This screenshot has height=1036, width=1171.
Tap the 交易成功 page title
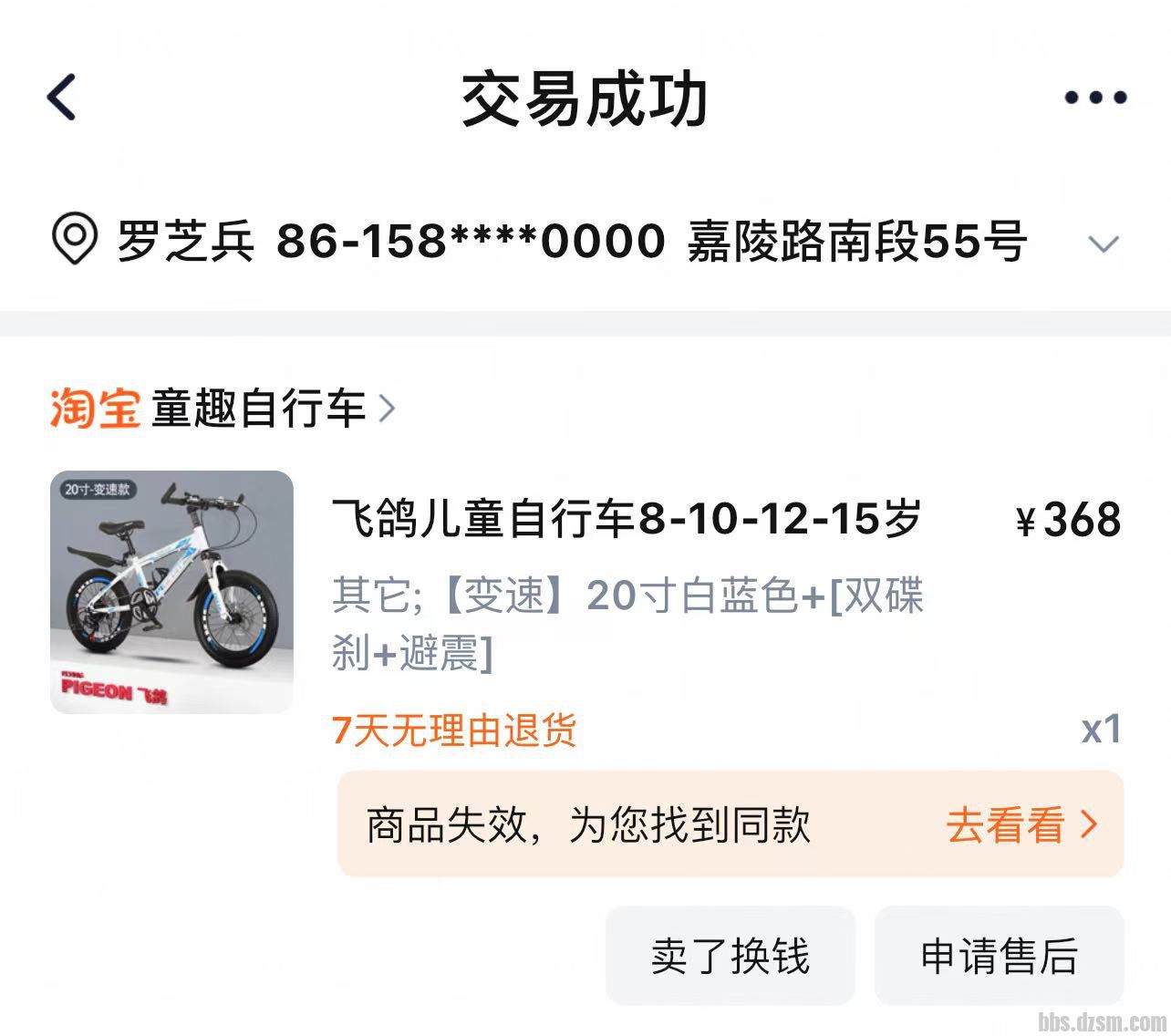point(585,99)
